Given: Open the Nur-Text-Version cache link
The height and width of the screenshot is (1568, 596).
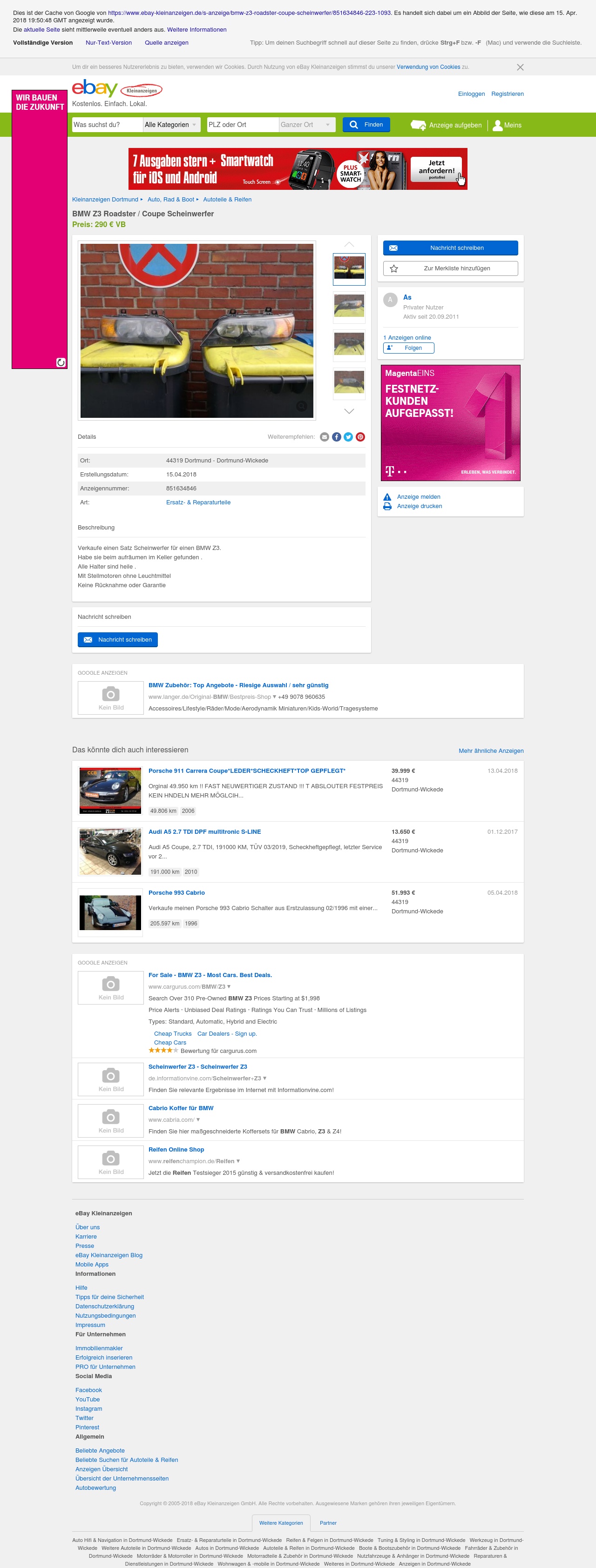Looking at the screenshot, I should click(108, 43).
